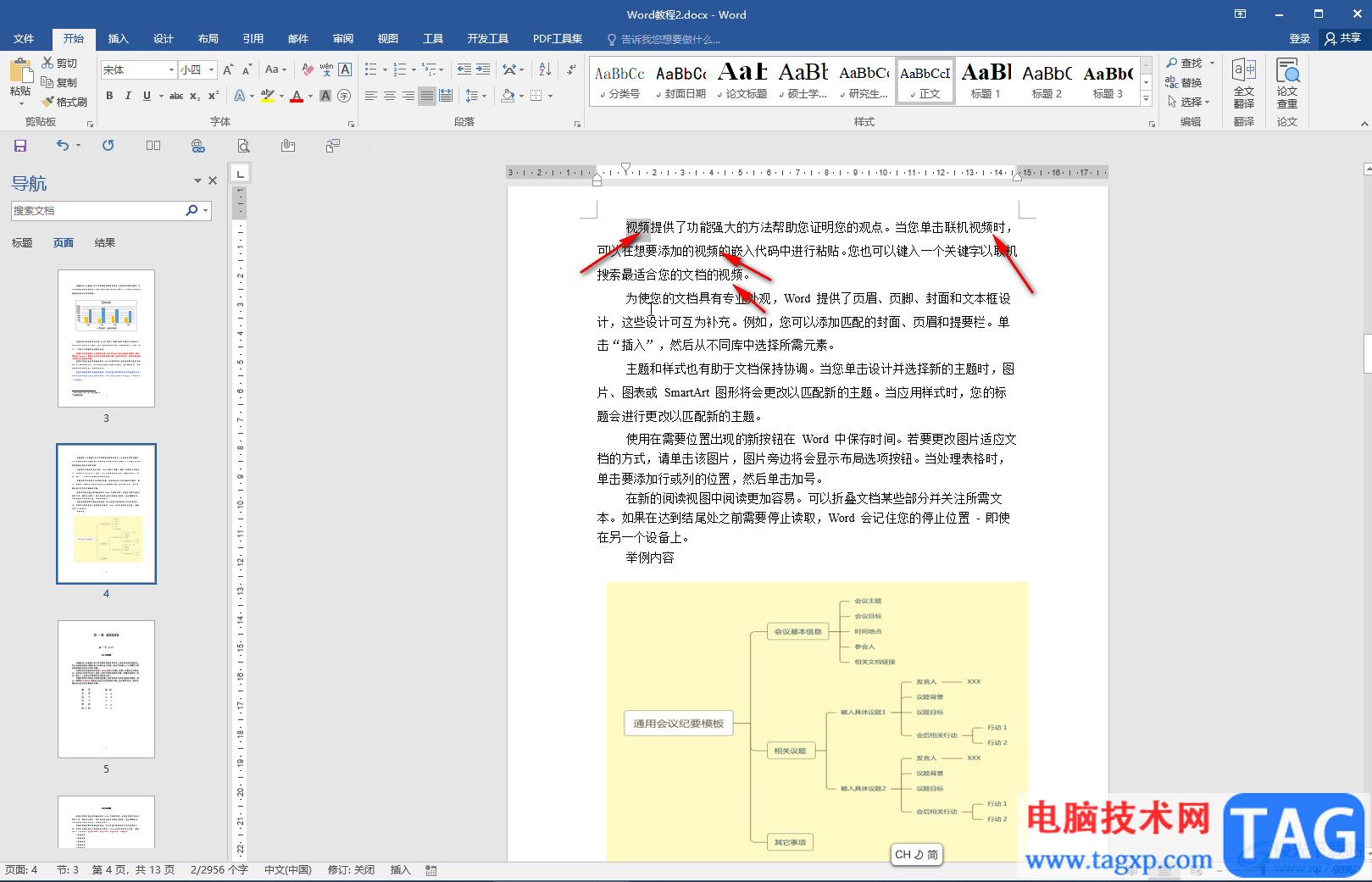1372x882 pixels.
Task: Switch to the PDF工具集 ribbon tab
Action: pyautogui.click(x=558, y=39)
